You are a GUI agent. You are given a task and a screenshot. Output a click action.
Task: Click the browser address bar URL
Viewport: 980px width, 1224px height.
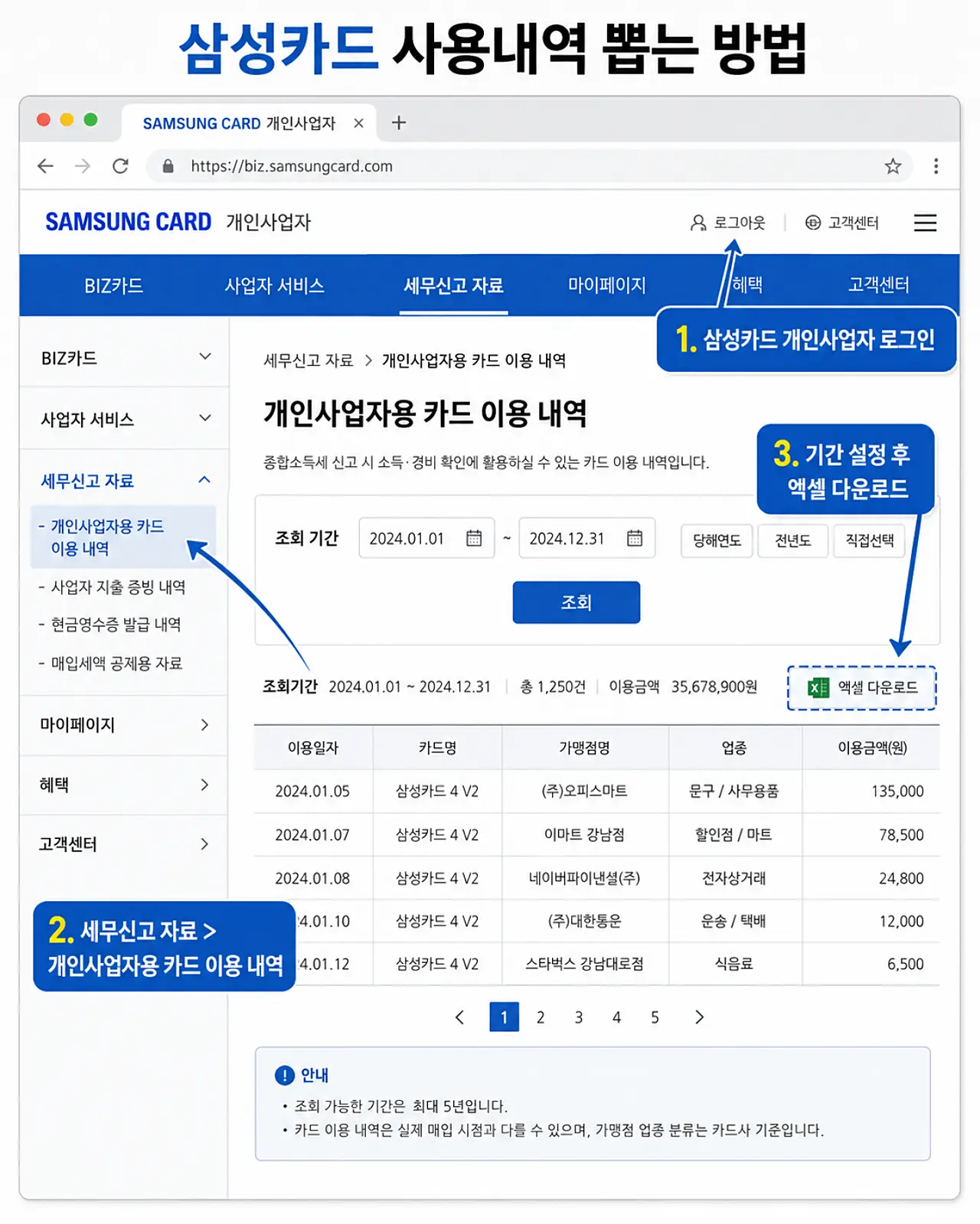pos(292,166)
